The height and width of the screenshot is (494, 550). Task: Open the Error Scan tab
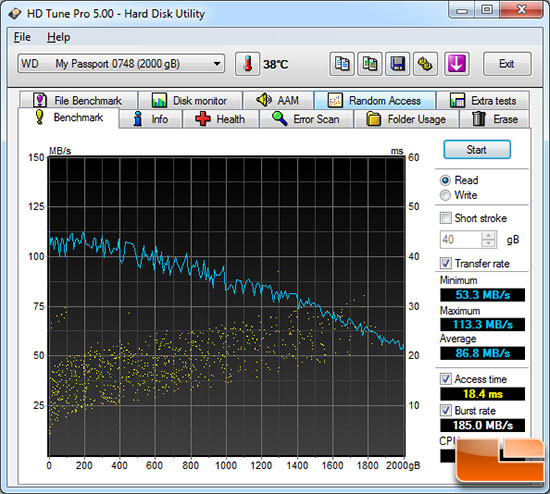click(x=306, y=119)
